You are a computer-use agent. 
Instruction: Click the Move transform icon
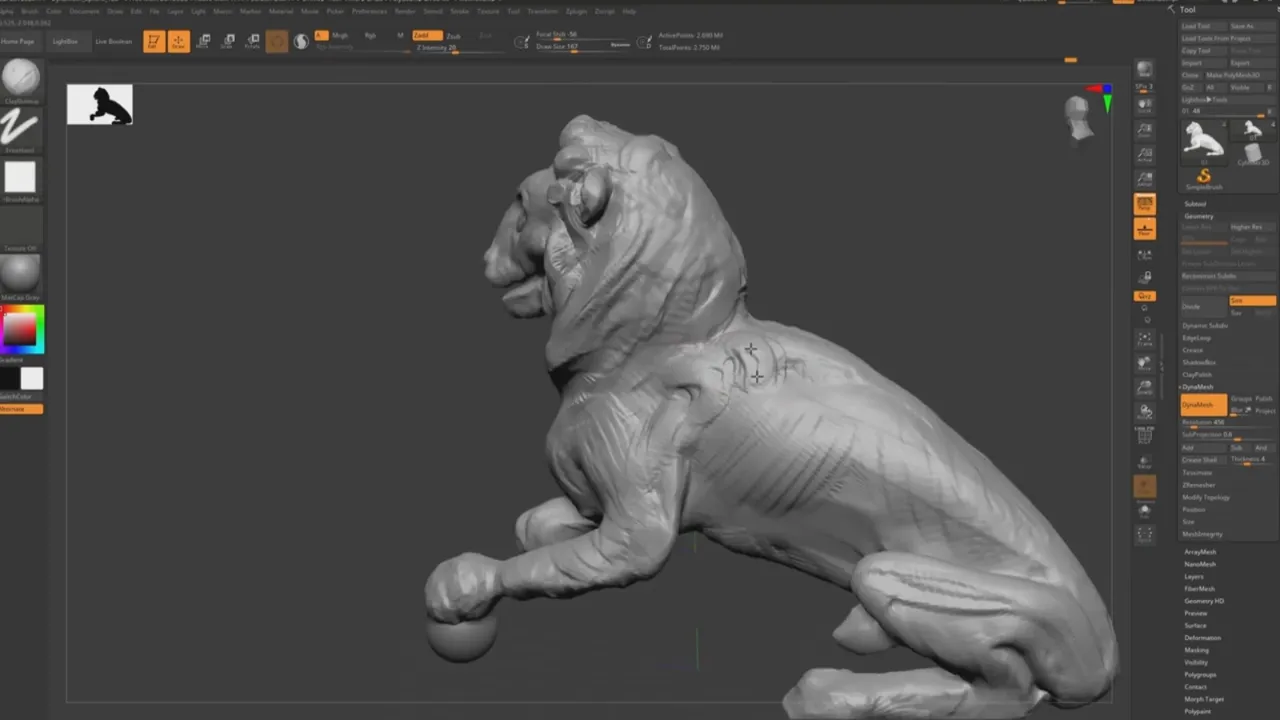pyautogui.click(x=203, y=42)
